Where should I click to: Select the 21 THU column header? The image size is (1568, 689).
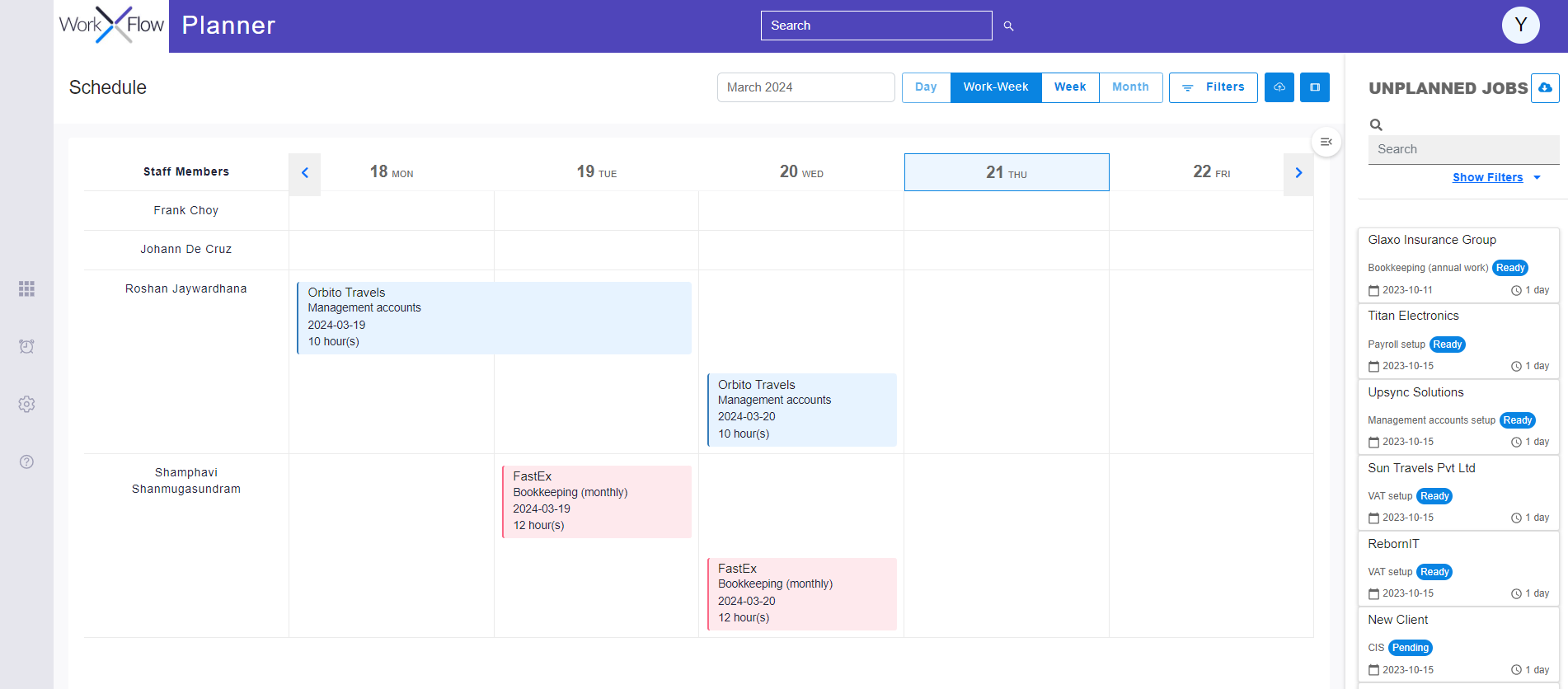tap(1007, 172)
